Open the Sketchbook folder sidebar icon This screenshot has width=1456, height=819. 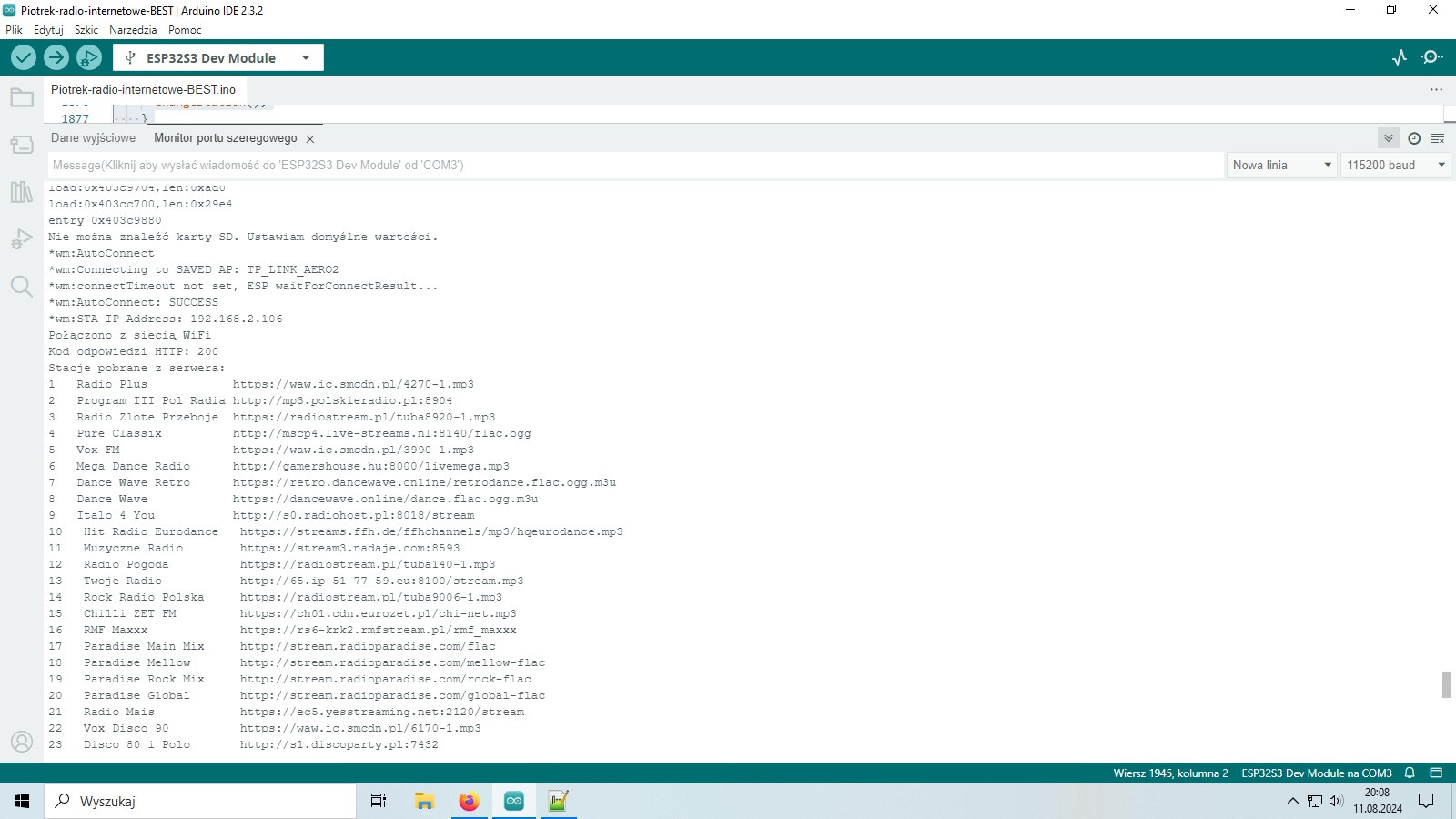pyautogui.click(x=22, y=97)
